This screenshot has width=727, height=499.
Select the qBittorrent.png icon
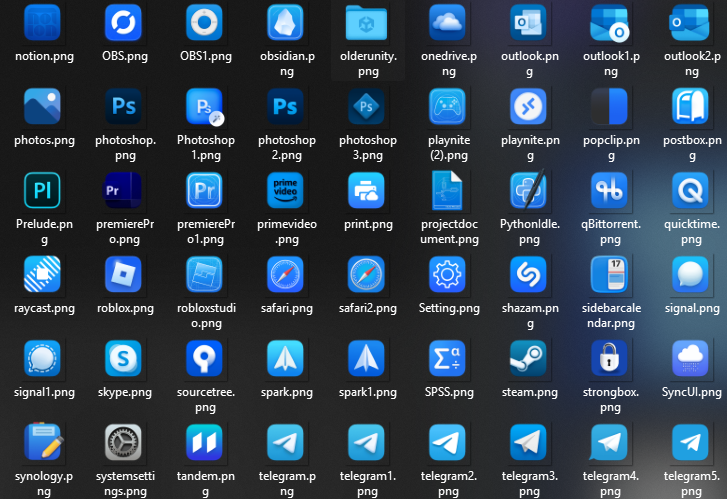(609, 190)
